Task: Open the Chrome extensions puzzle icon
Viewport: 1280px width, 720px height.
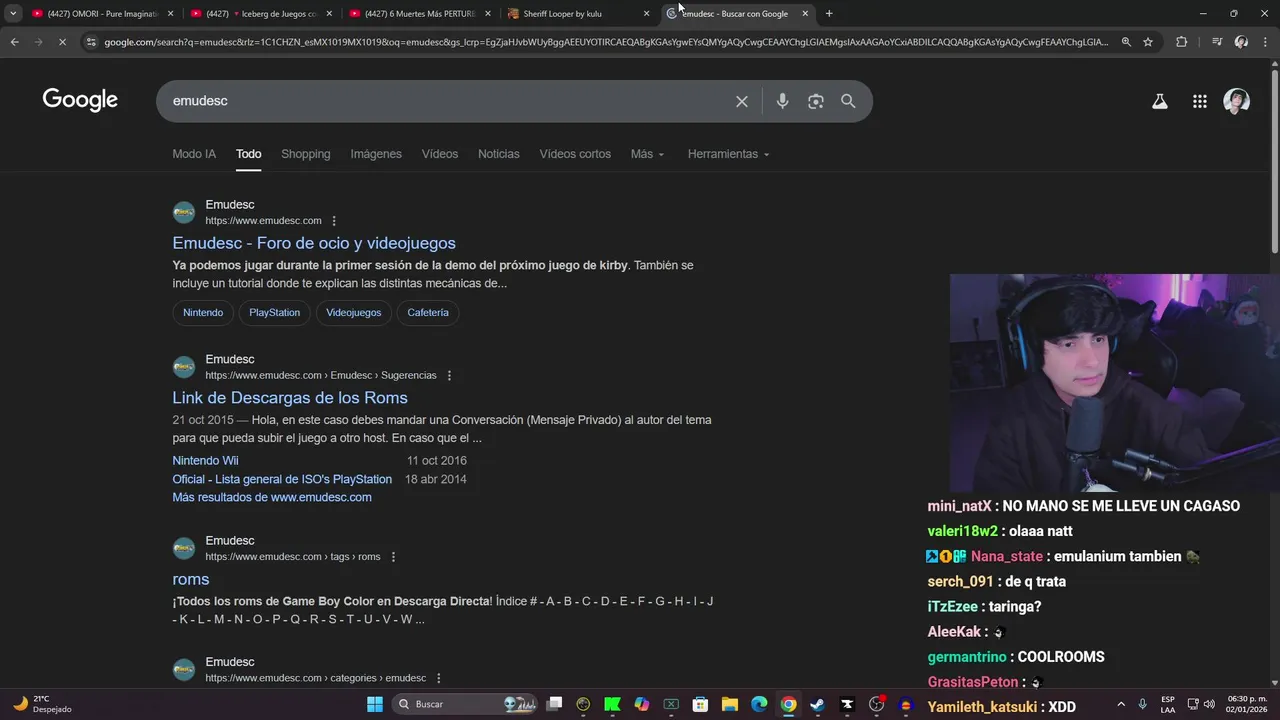Action: coord(1181,42)
